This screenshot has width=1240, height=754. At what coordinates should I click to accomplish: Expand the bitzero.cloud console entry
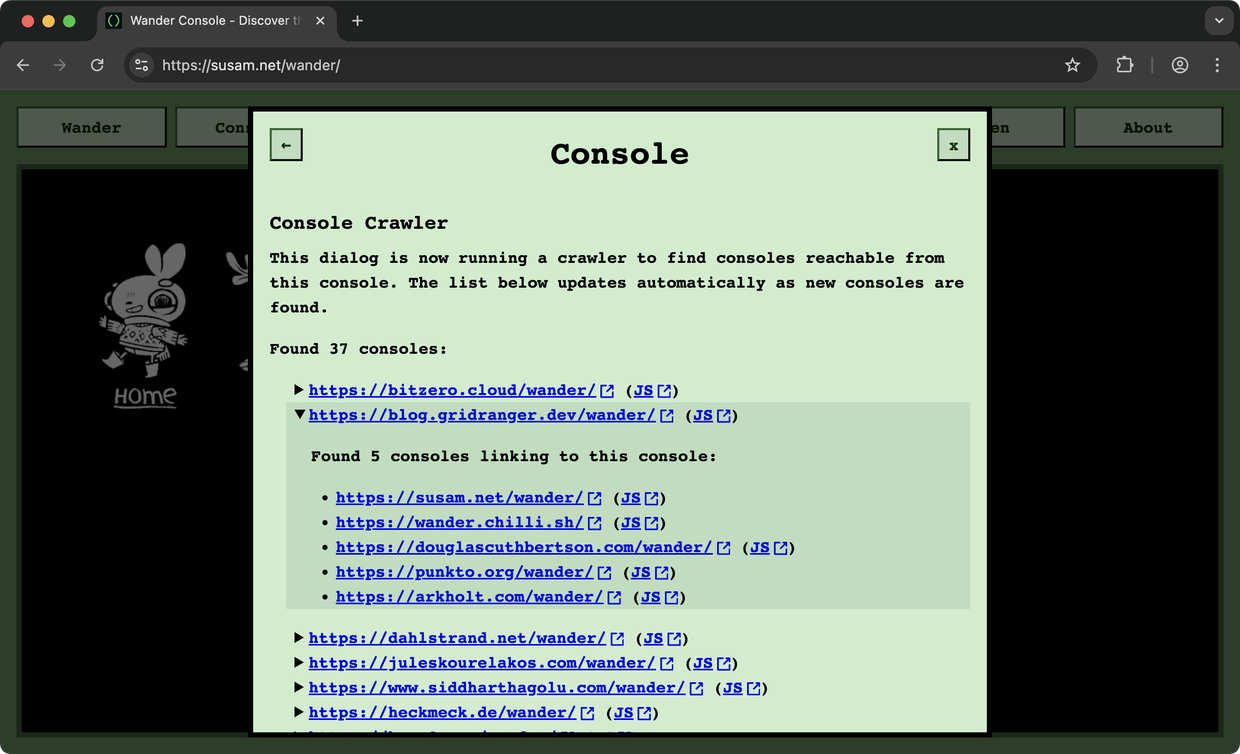tap(299, 390)
